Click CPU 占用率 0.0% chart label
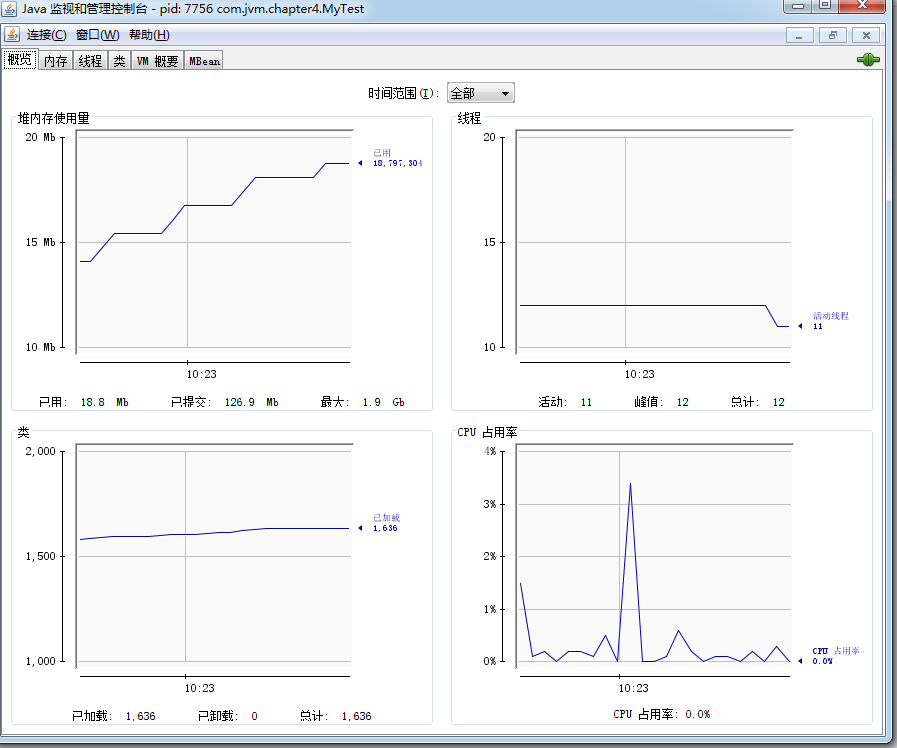The image size is (897, 748). click(836, 656)
